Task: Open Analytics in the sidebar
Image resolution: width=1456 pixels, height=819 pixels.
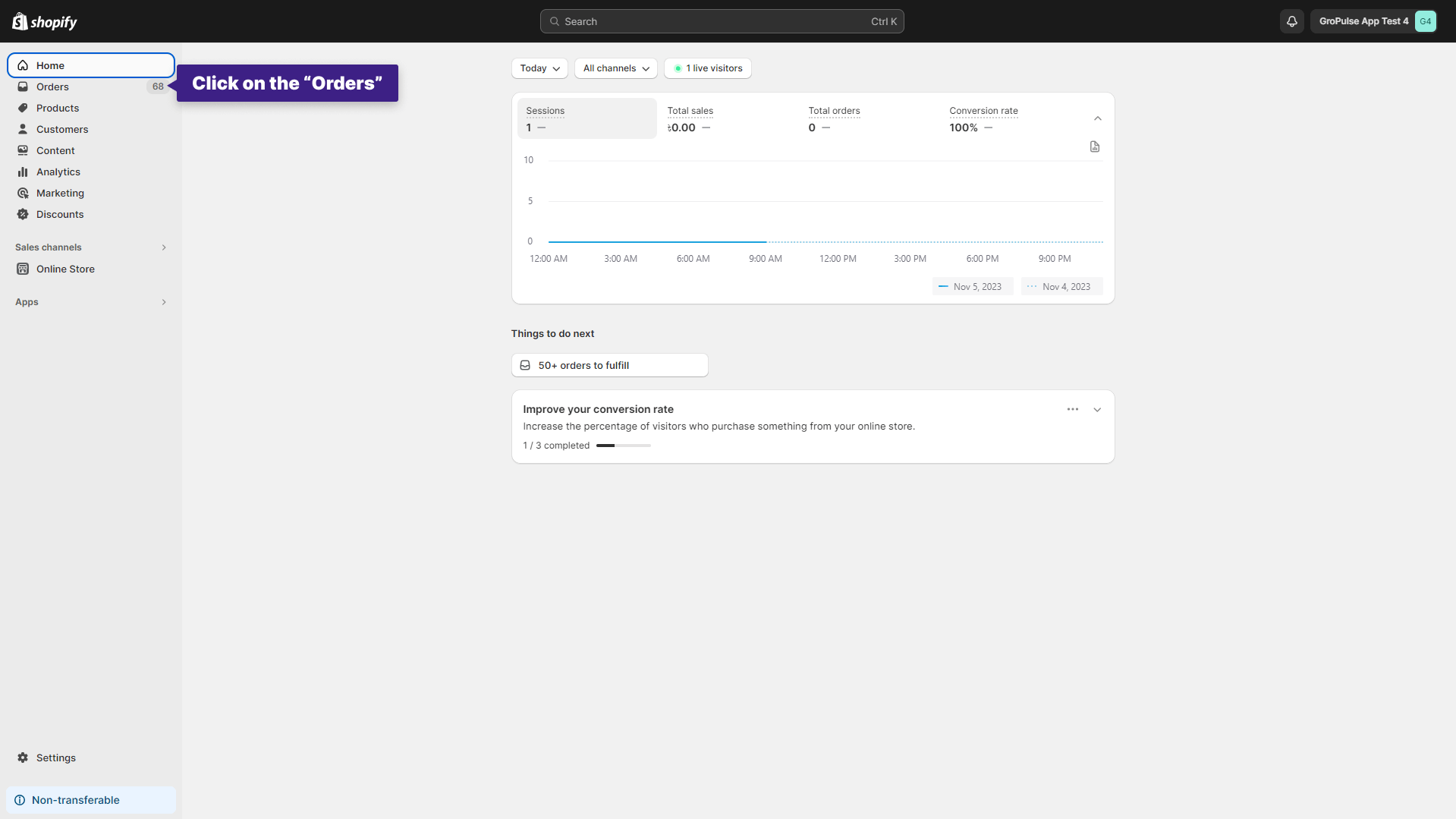Action: [x=91, y=172]
